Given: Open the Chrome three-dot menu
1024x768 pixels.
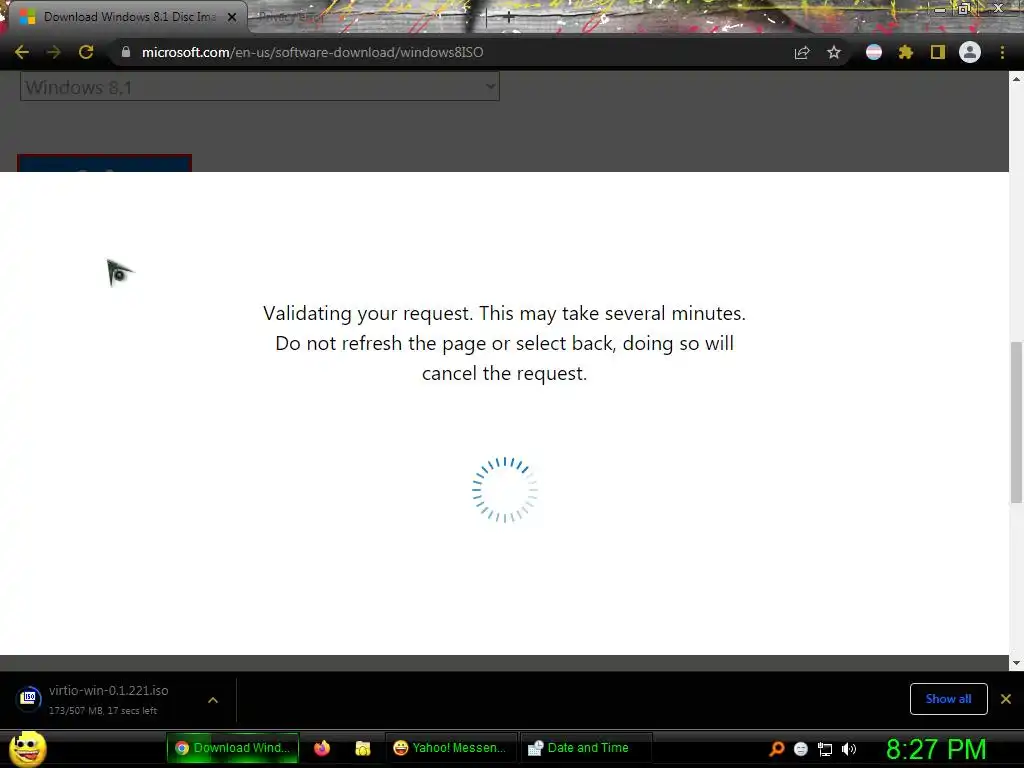Looking at the screenshot, I should click(1002, 52).
